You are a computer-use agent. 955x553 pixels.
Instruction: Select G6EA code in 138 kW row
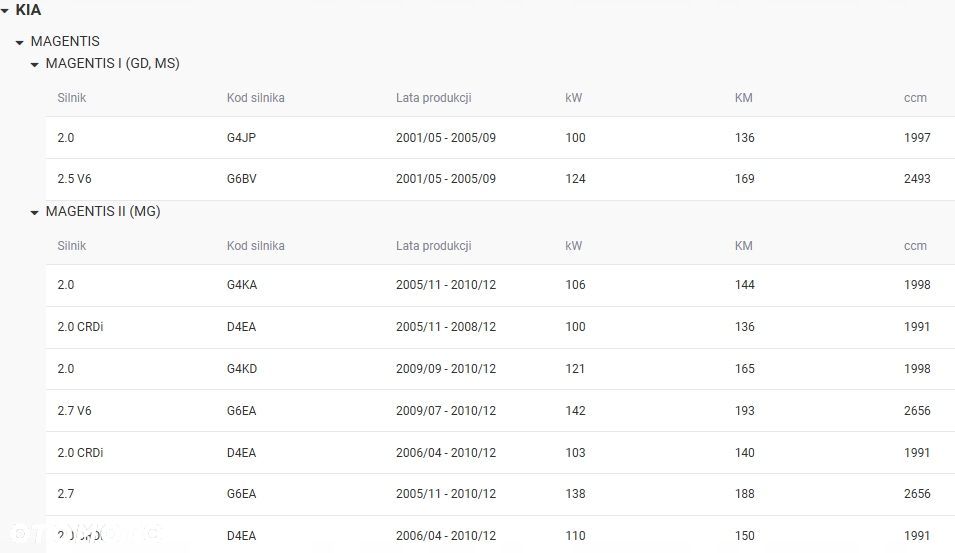241,494
